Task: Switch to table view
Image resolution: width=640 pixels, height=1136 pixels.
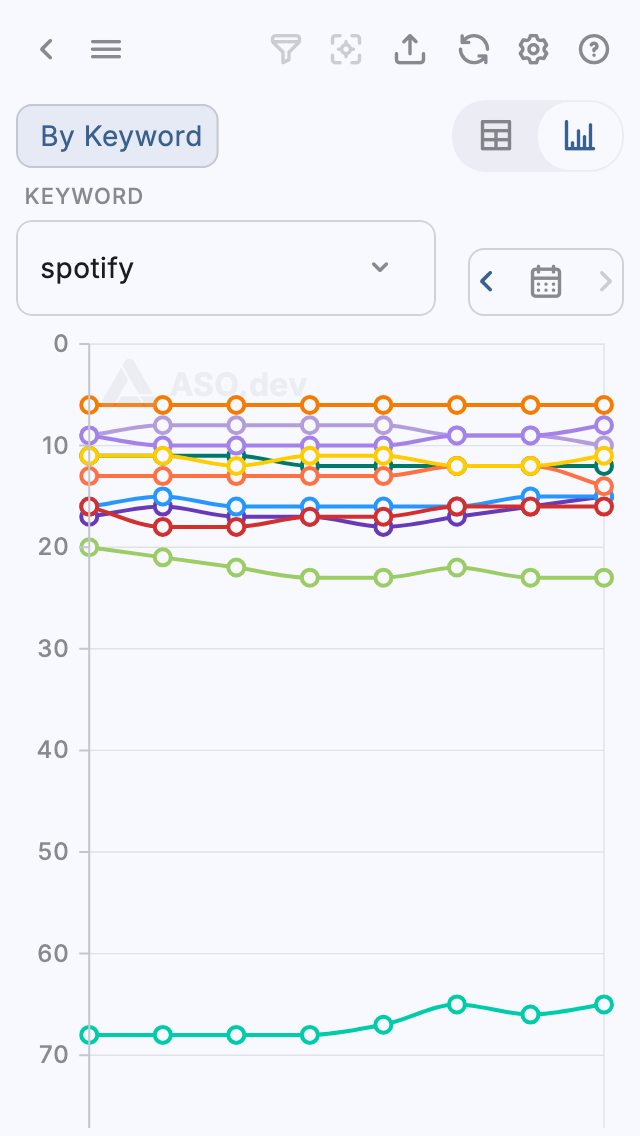Action: pyautogui.click(x=497, y=136)
